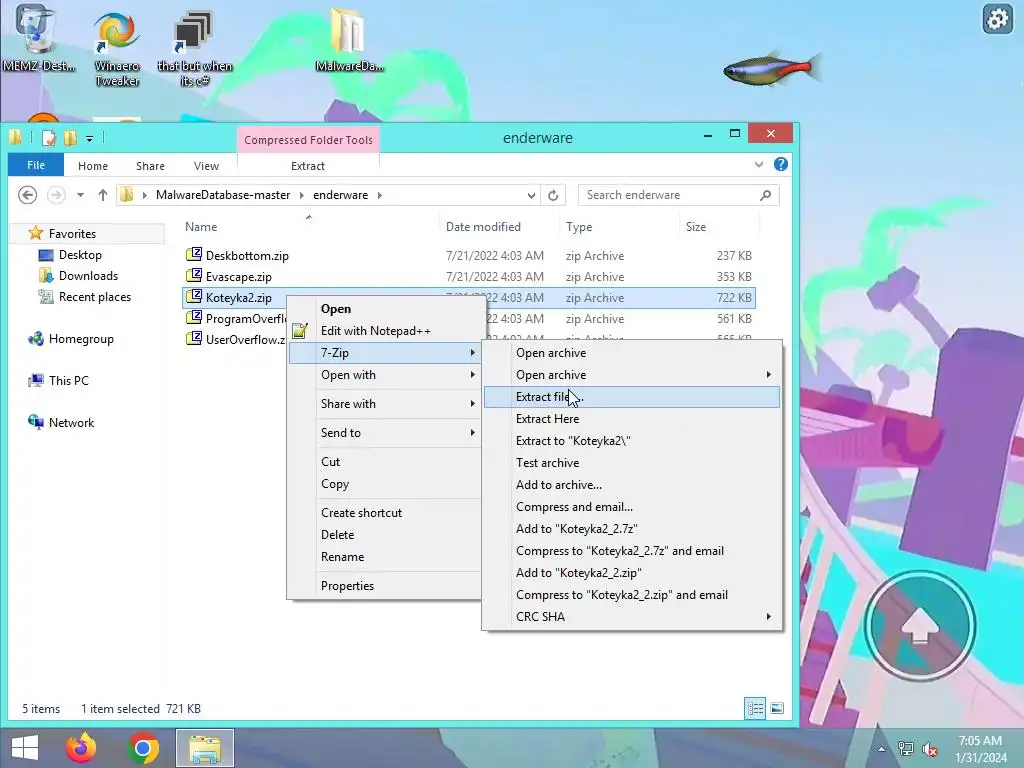Open the Send to submenu
The width and height of the screenshot is (1024, 768).
(385, 432)
